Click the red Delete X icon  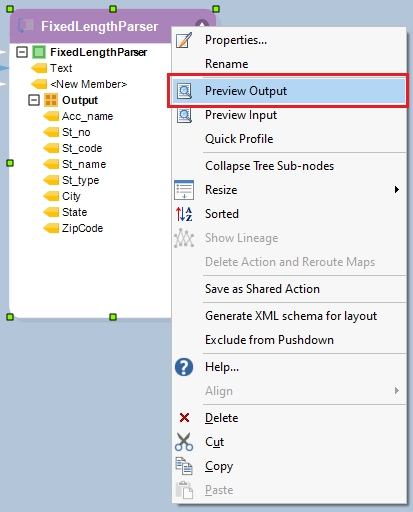184,417
